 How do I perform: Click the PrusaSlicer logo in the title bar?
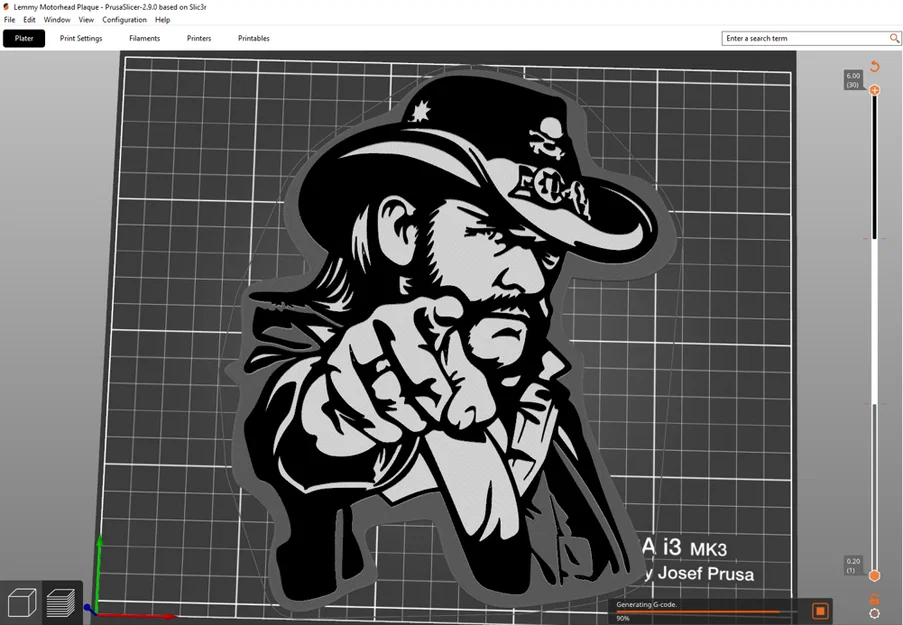(x=7, y=6)
